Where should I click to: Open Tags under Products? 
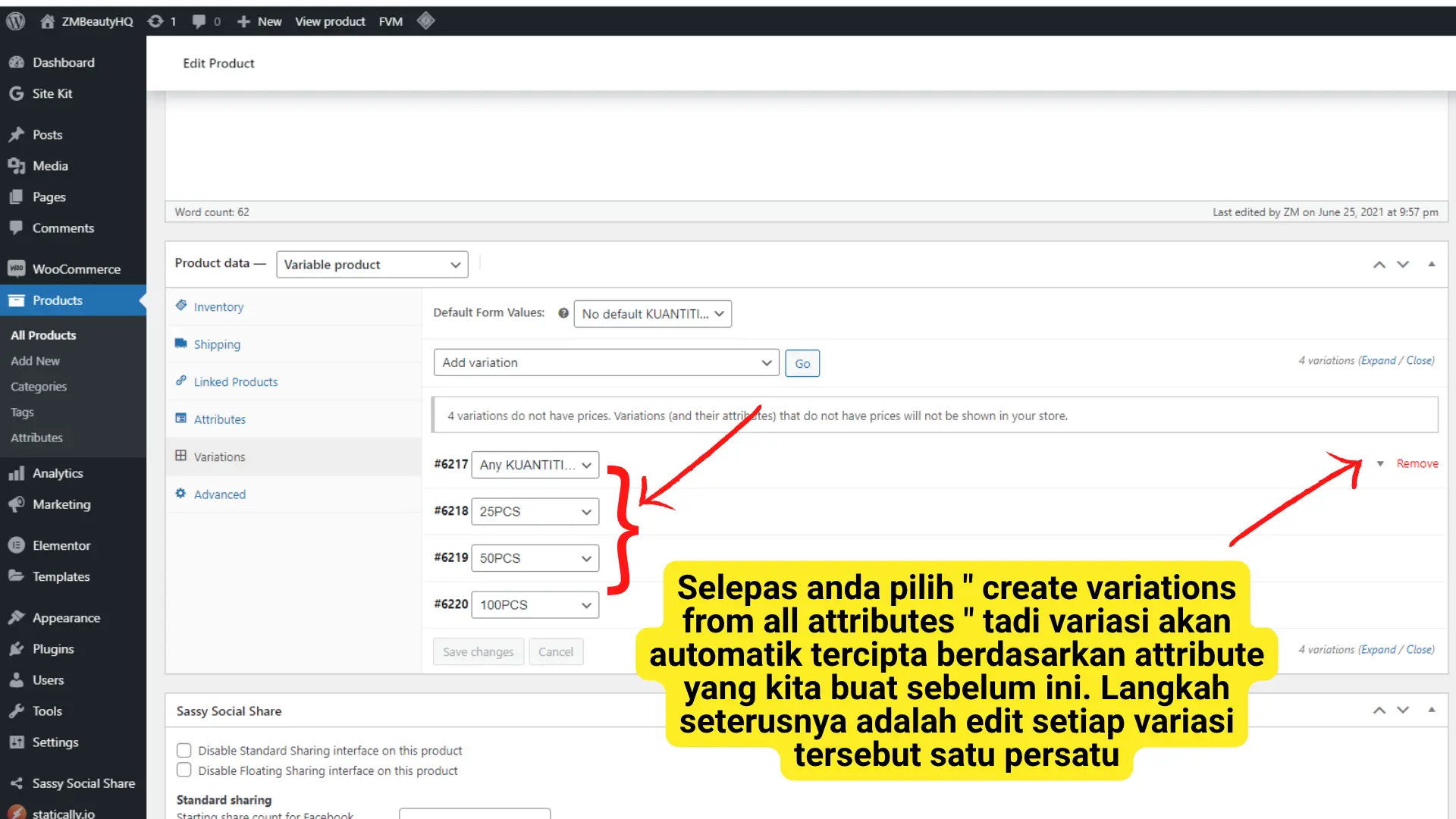tap(22, 413)
